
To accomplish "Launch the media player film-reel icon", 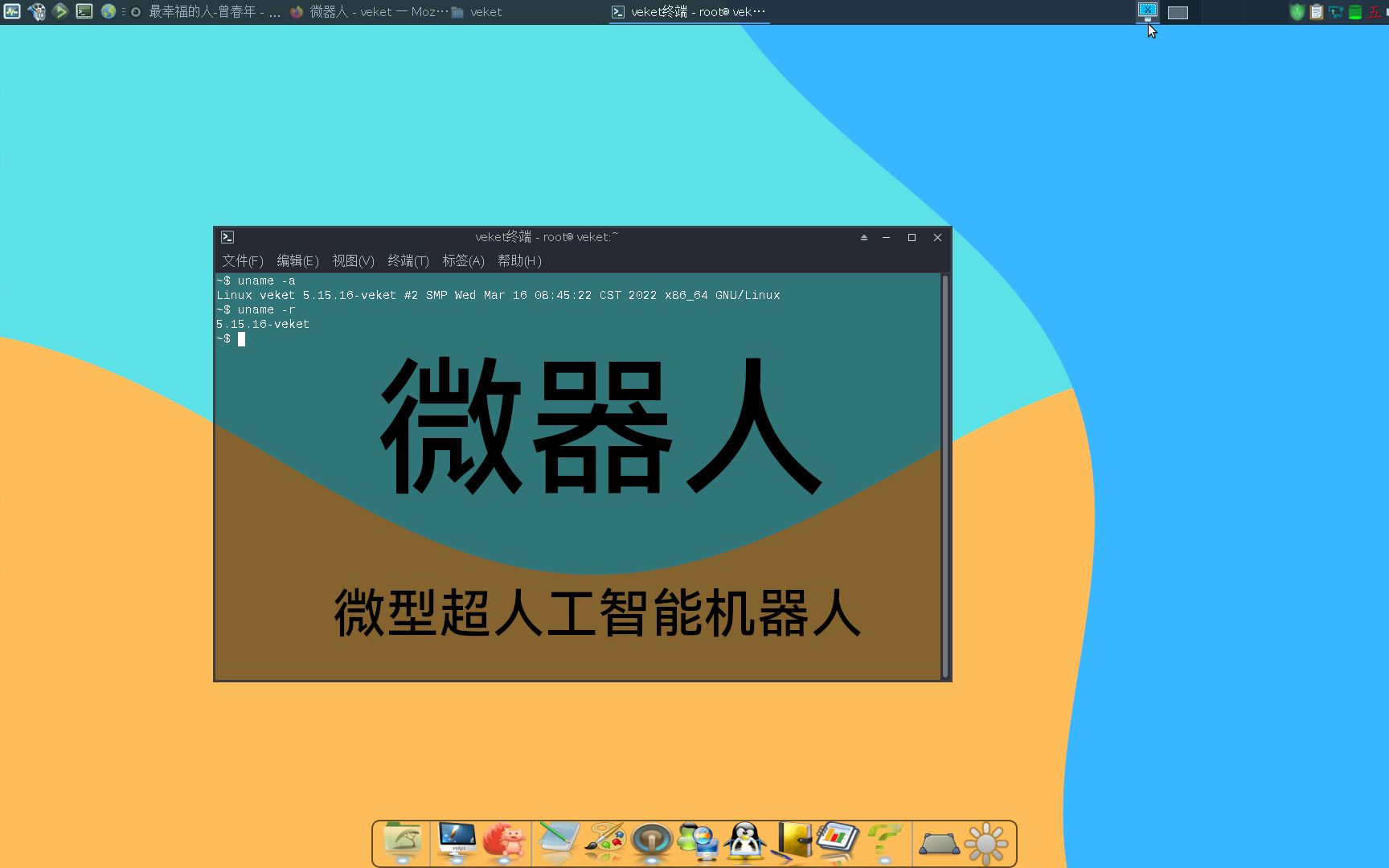I will [x=36, y=11].
